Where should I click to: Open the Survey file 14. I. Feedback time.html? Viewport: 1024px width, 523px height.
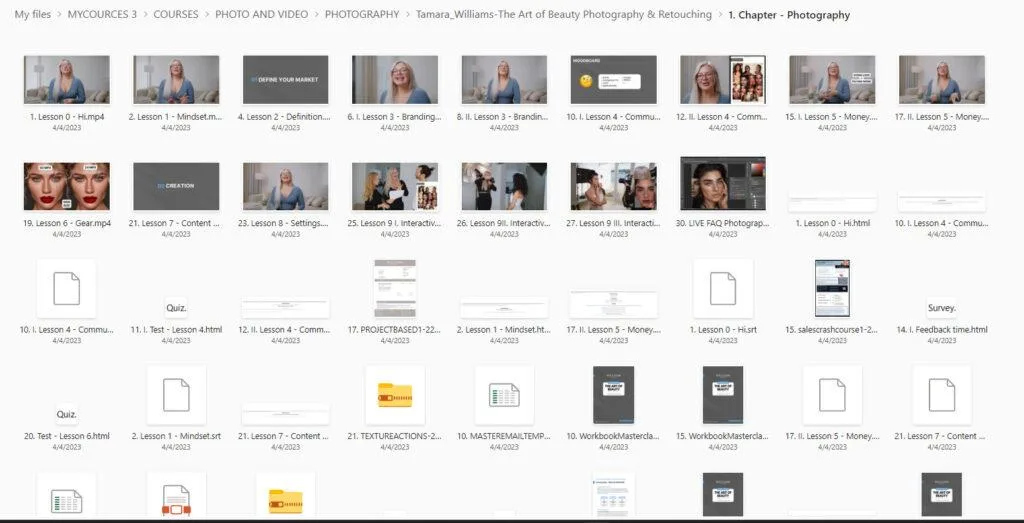click(x=941, y=308)
